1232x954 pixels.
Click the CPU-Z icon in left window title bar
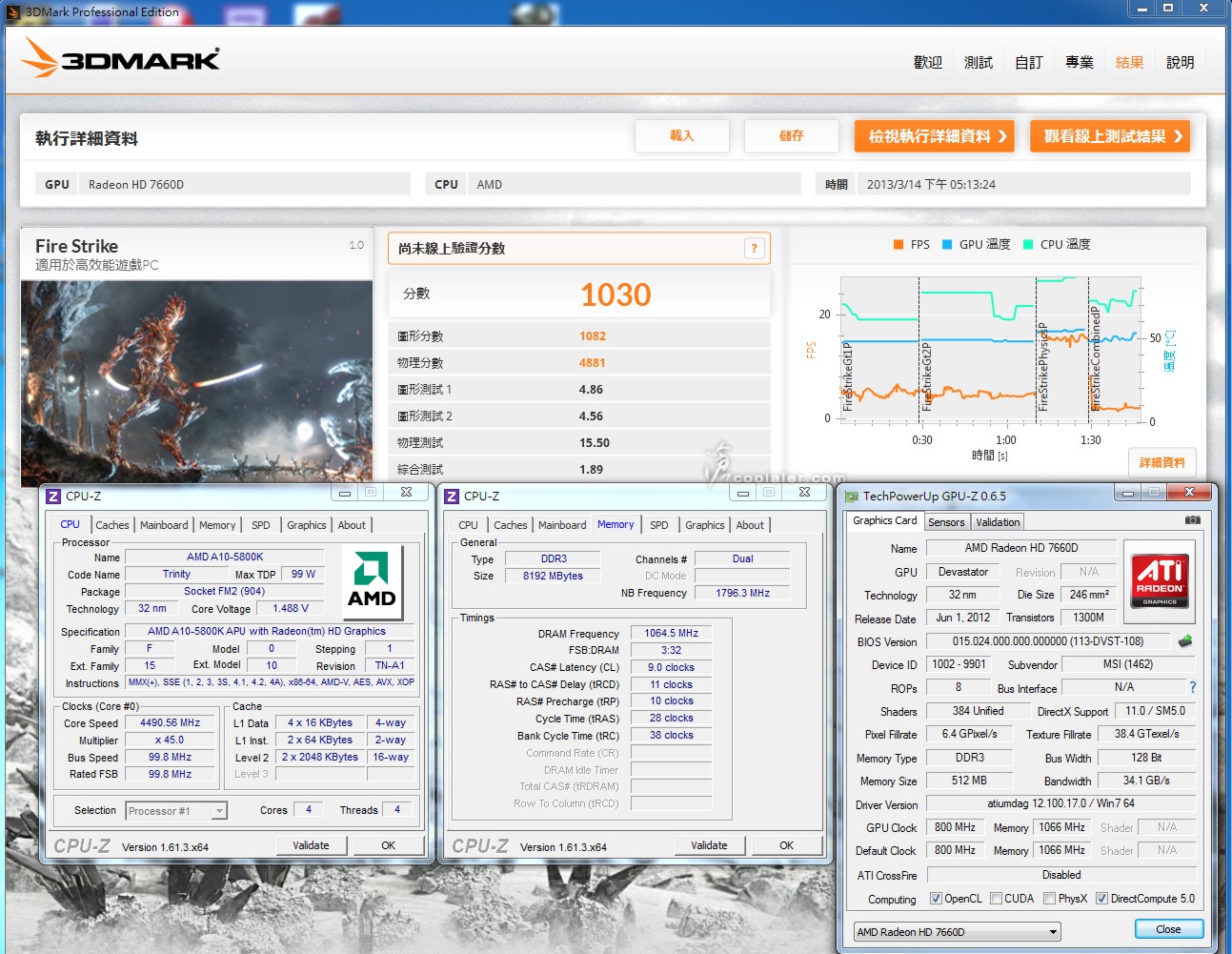[x=53, y=496]
